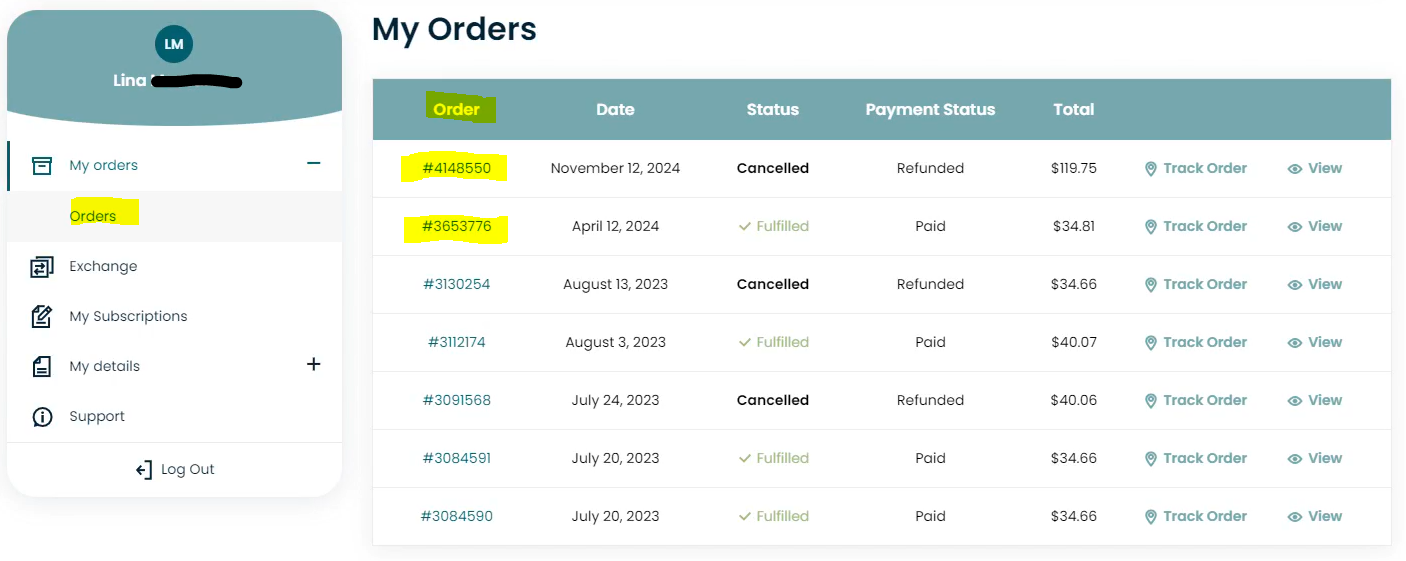1406x561 pixels.
Task: Click the My details document icon
Action: [x=42, y=366]
